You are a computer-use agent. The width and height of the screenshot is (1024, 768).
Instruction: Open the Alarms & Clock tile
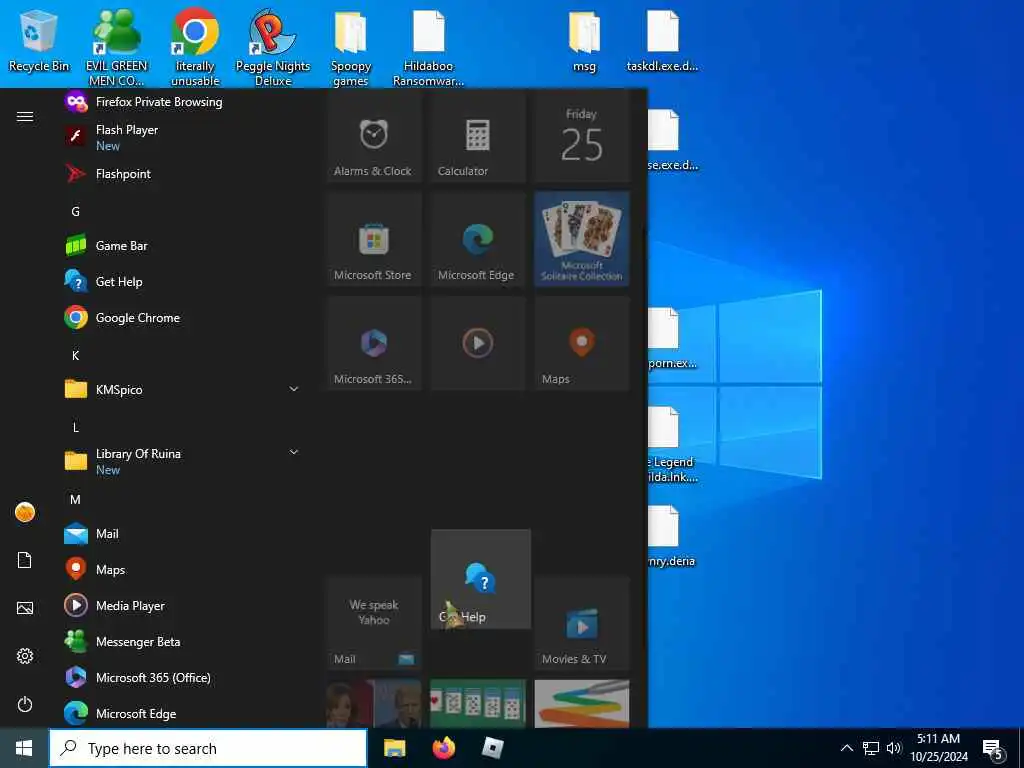[x=374, y=135]
